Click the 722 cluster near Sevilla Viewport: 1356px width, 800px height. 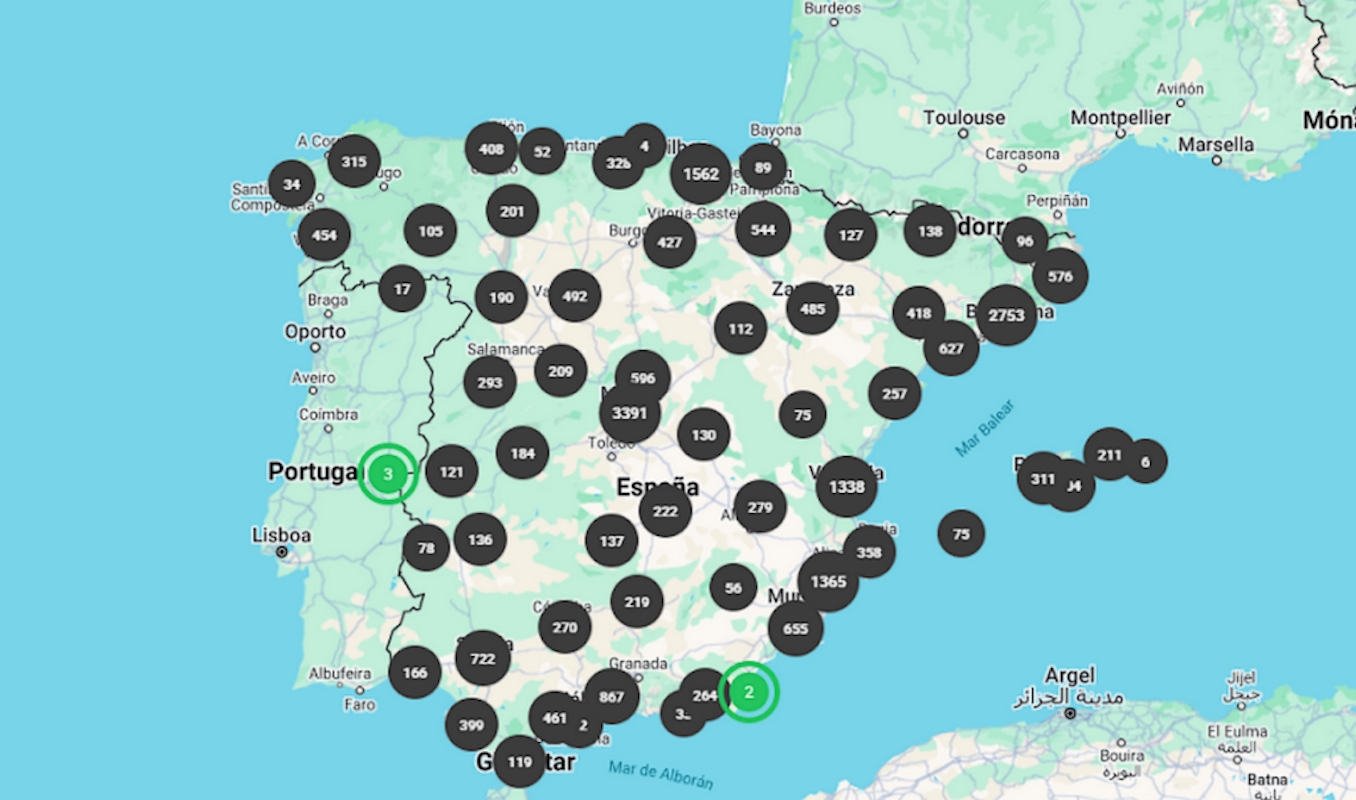pos(482,659)
